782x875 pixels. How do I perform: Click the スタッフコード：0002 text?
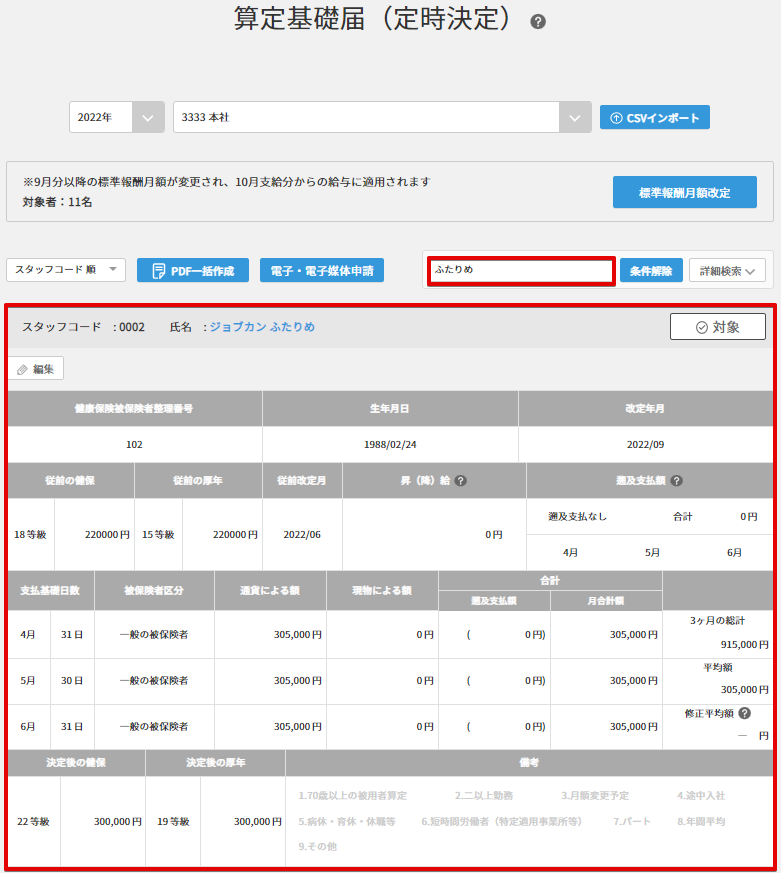pyautogui.click(x=83, y=327)
